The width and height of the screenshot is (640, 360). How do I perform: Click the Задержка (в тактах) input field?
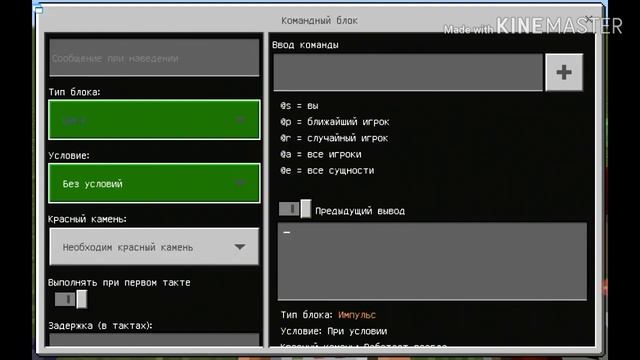pos(154,340)
